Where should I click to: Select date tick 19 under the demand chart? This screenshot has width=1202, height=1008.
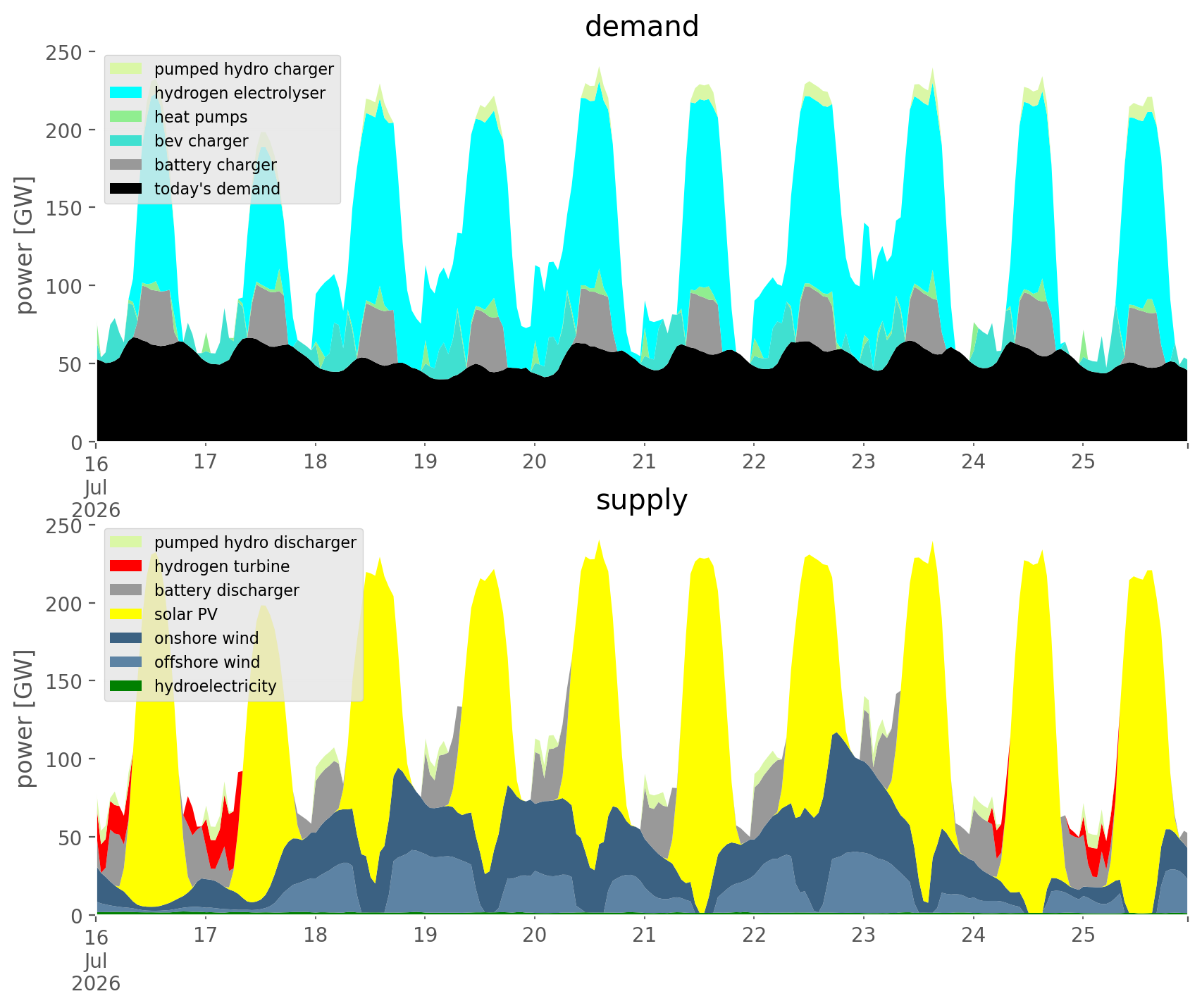425,462
